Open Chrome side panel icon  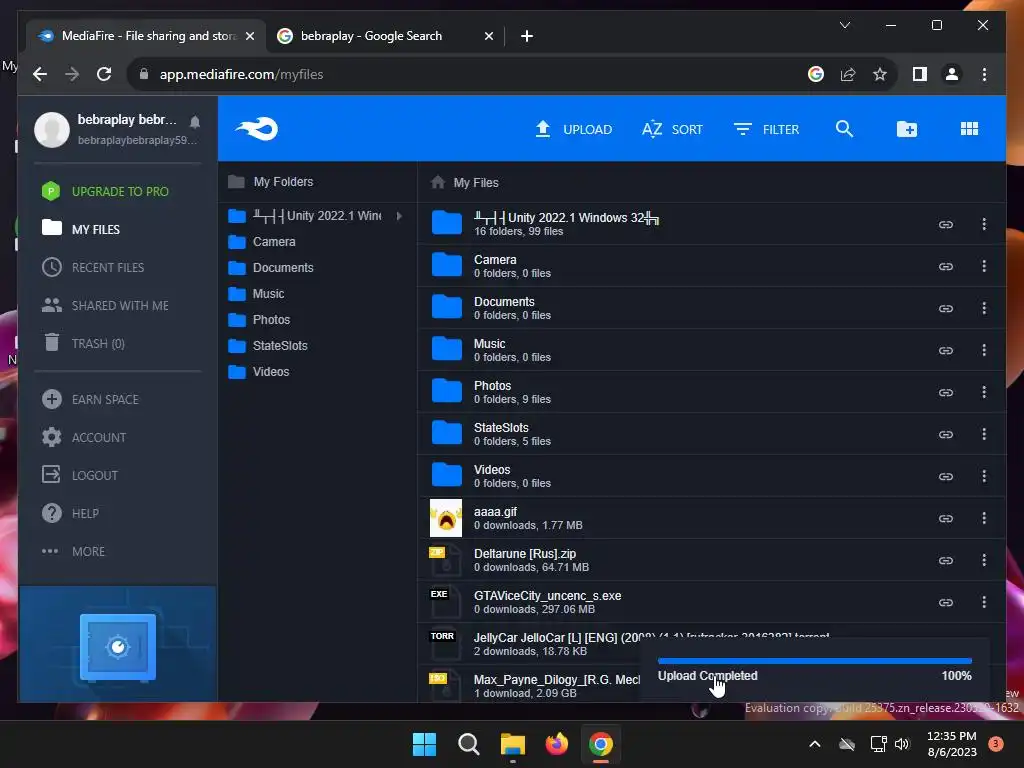[x=920, y=74]
